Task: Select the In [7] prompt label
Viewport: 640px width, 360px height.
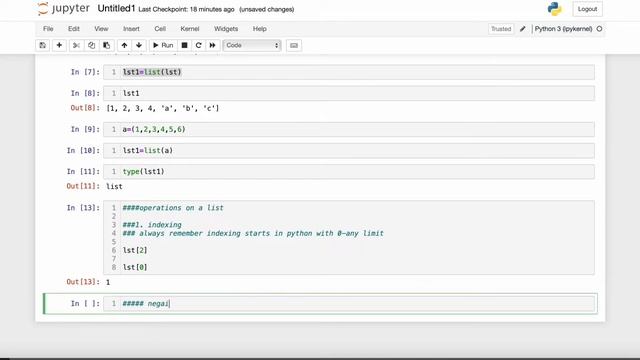Action: 85,72
